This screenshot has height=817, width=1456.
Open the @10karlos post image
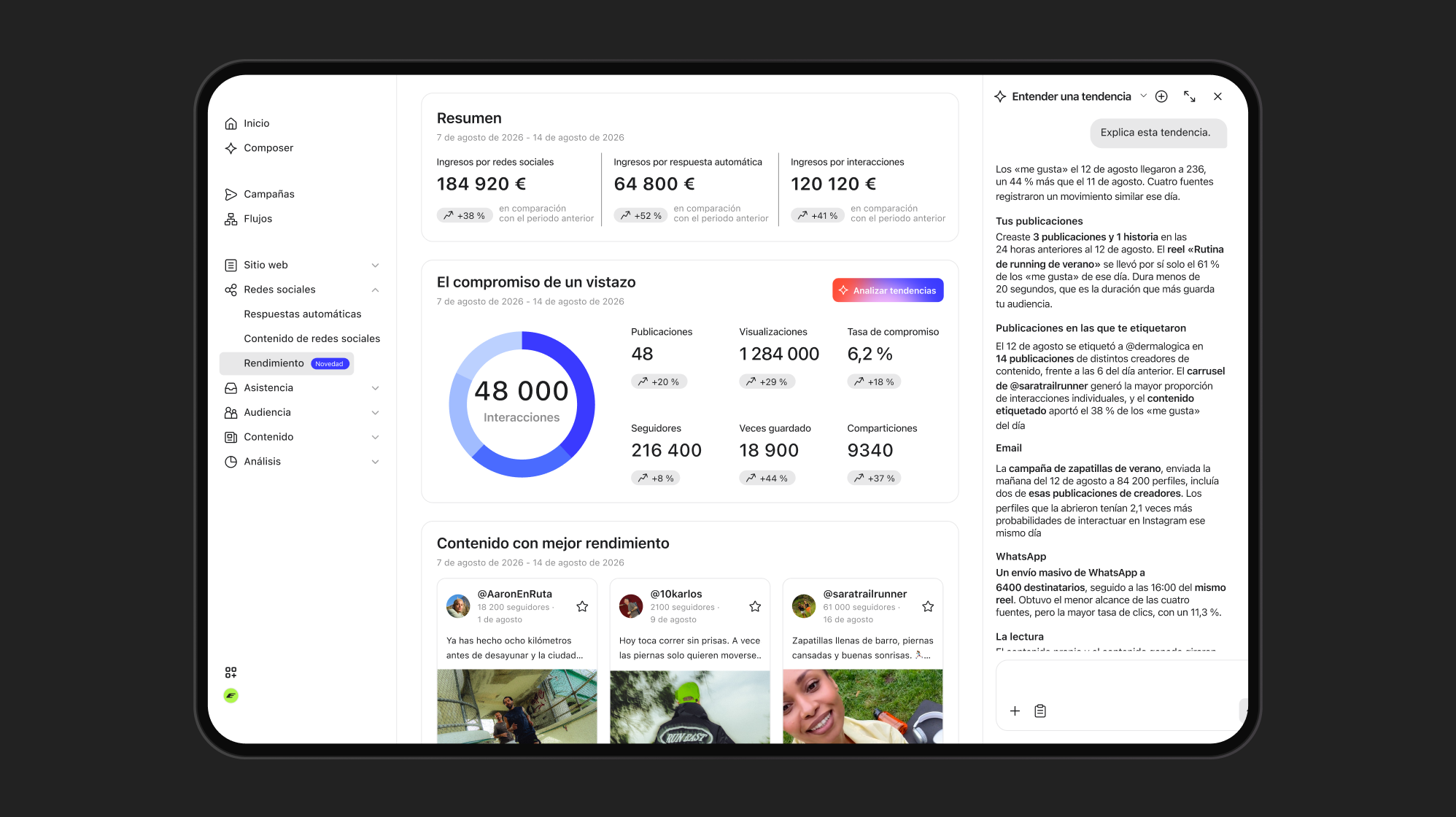[690, 707]
